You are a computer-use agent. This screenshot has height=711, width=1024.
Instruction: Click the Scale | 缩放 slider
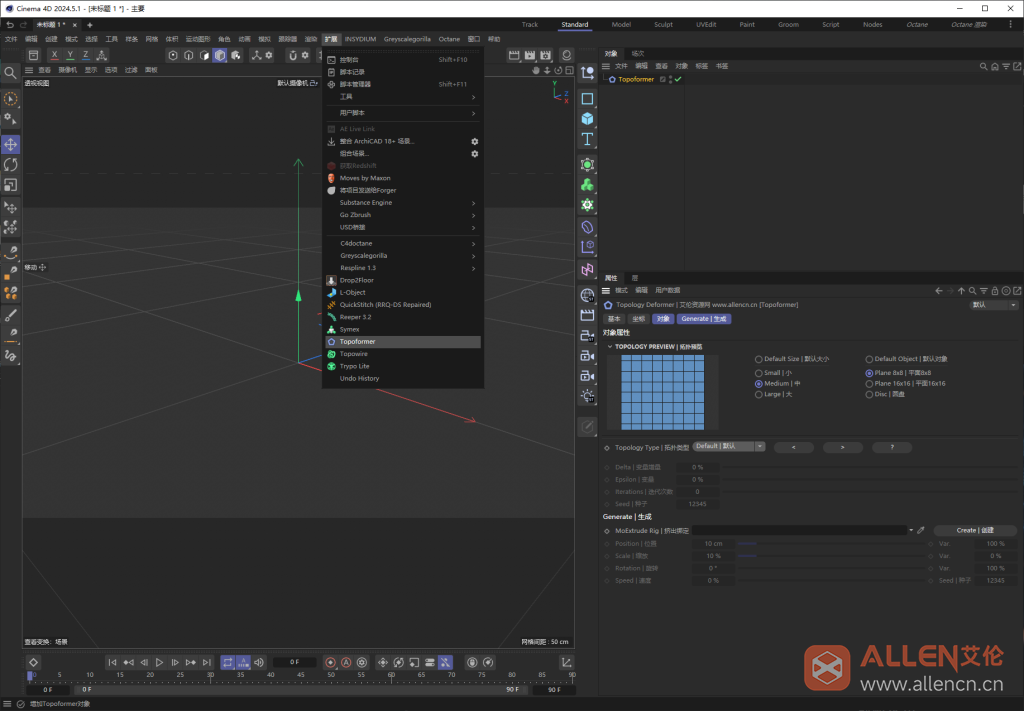(x=831, y=556)
